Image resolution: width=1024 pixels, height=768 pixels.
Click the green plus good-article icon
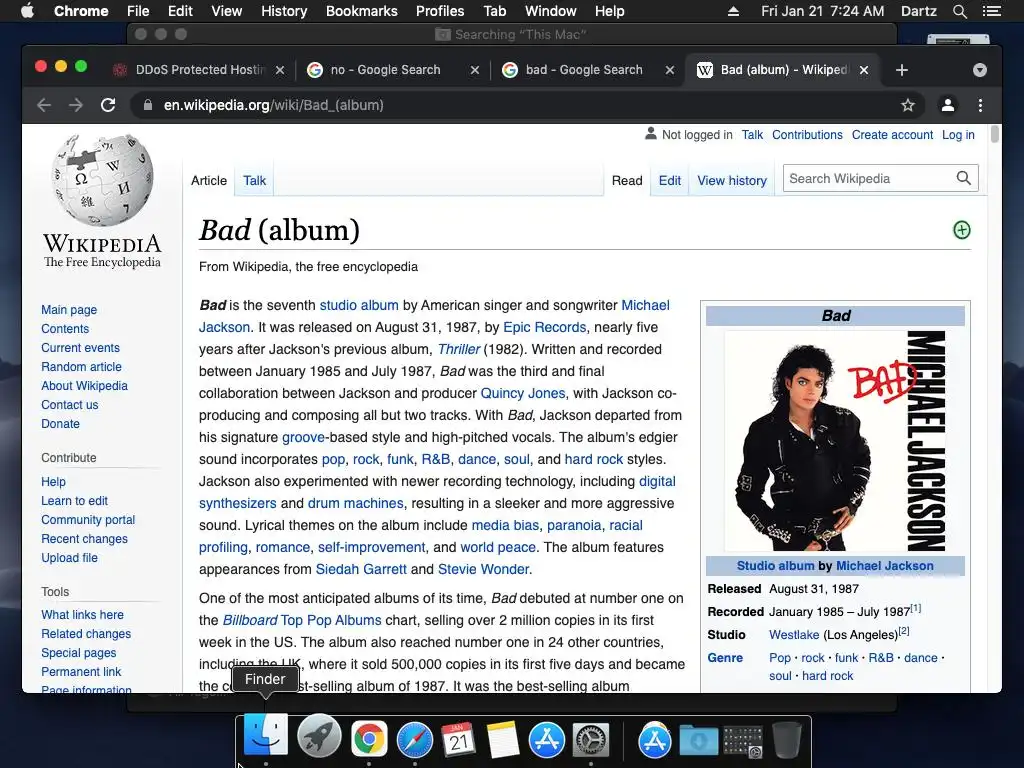[961, 230]
